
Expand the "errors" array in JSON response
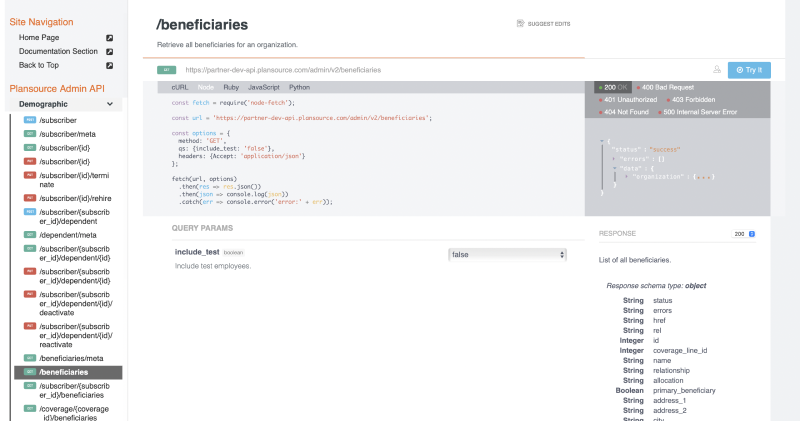614,158
